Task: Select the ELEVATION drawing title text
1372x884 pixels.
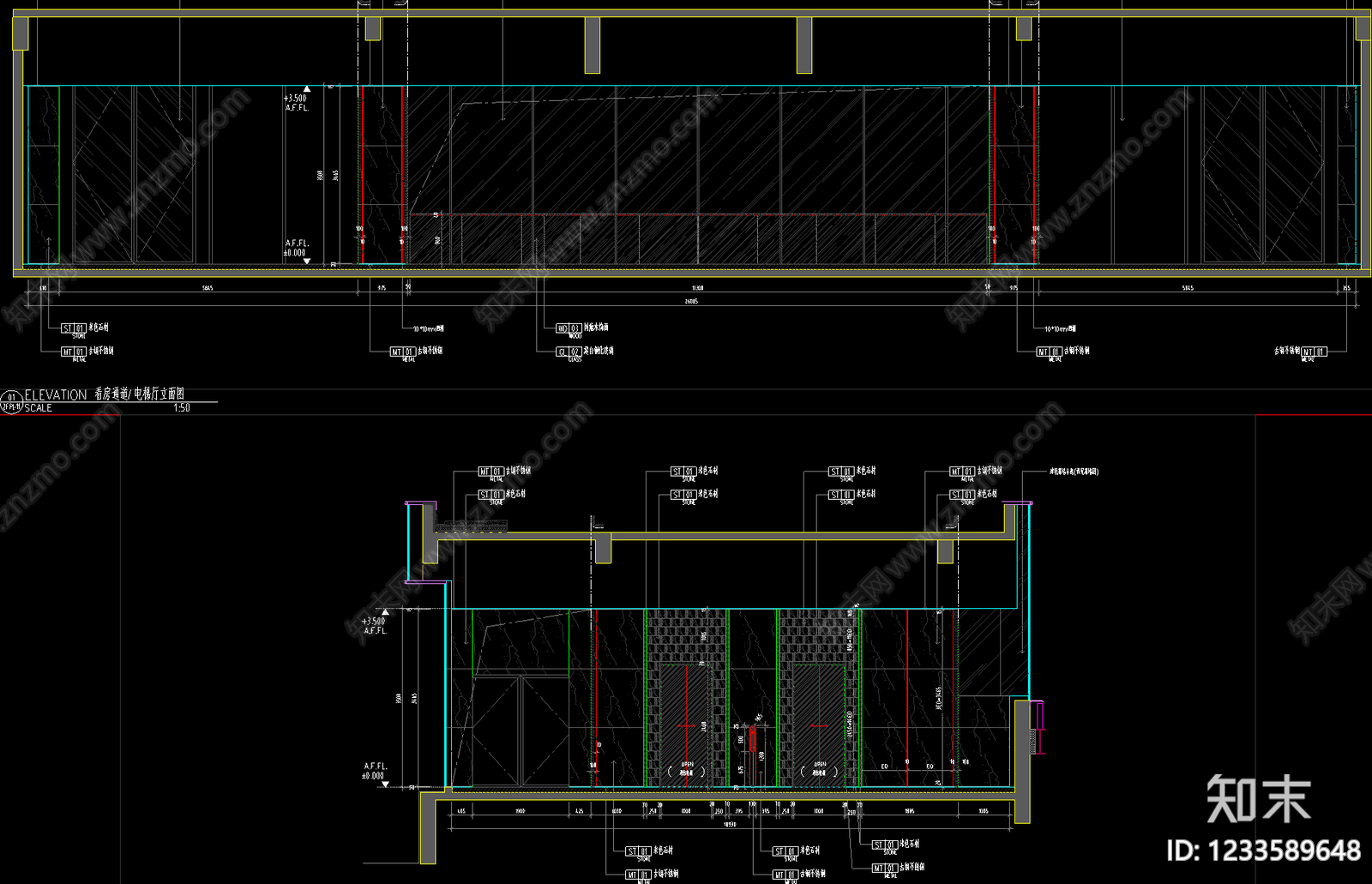Action: coord(56,394)
